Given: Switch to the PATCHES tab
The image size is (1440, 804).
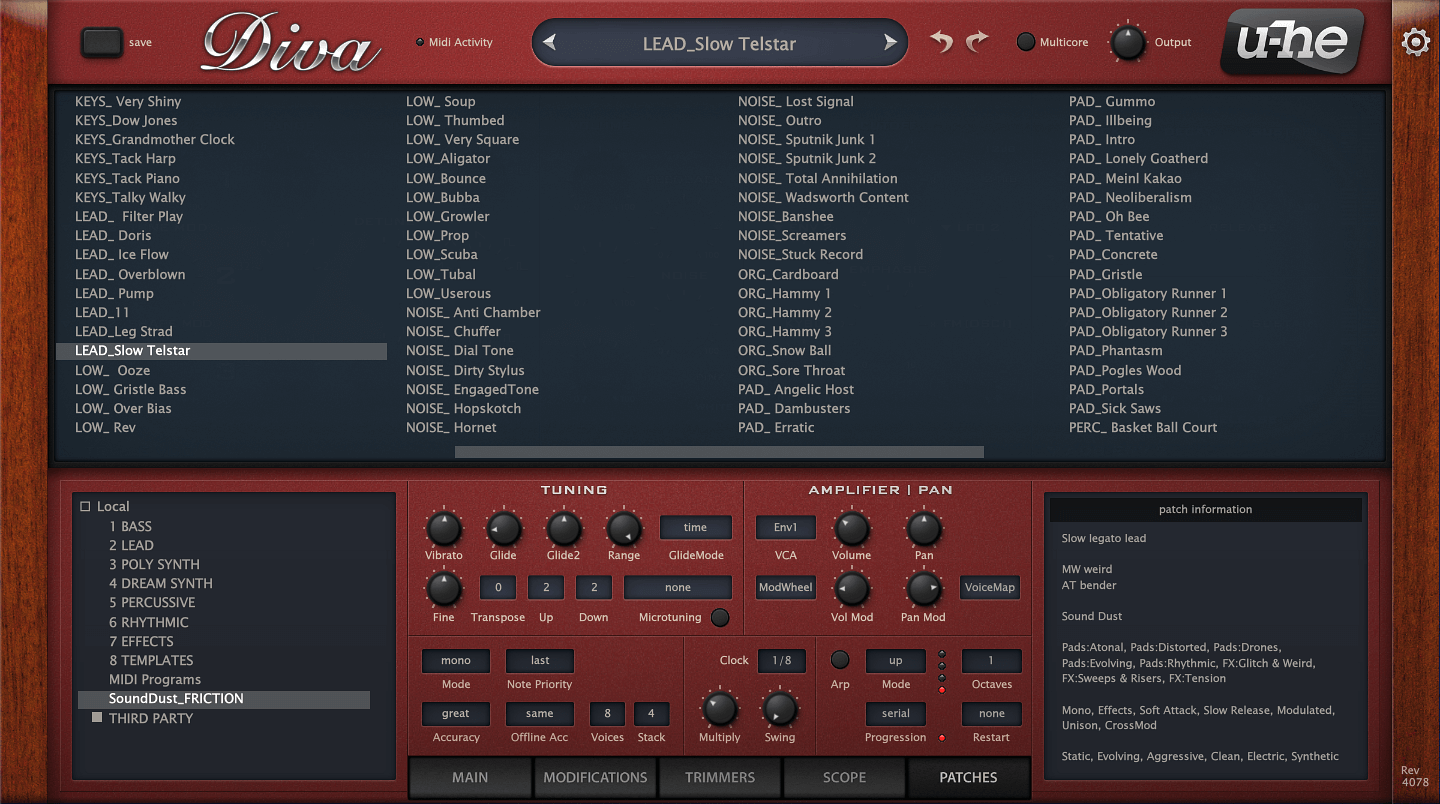Looking at the screenshot, I should pos(968,777).
